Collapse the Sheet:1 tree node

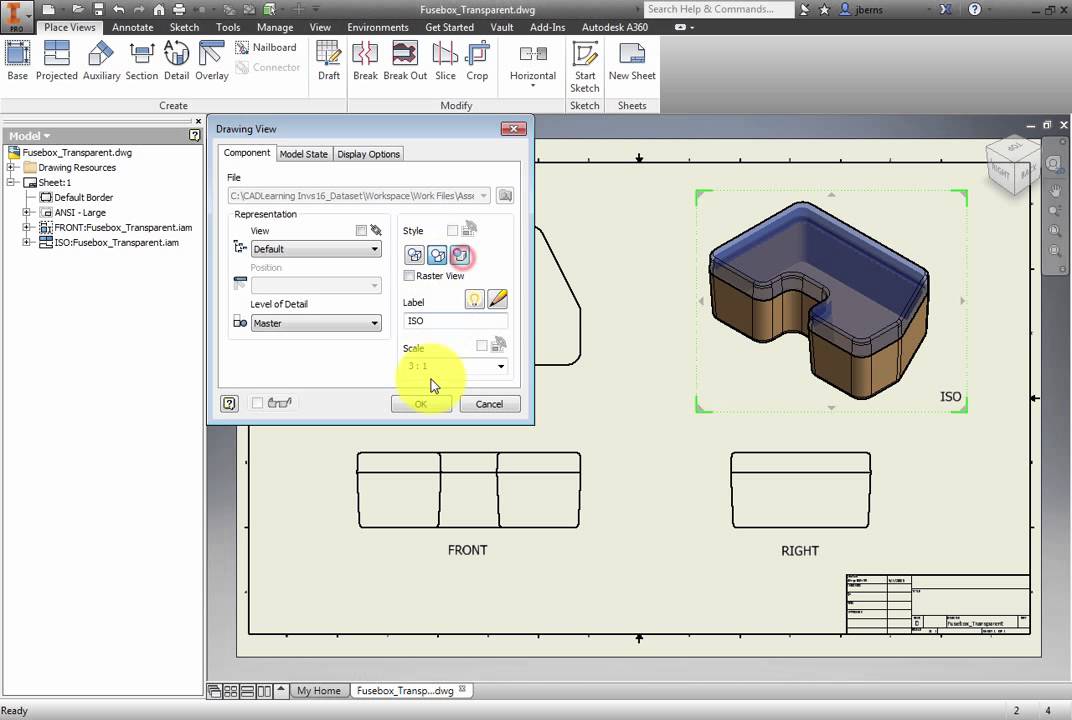11,183
